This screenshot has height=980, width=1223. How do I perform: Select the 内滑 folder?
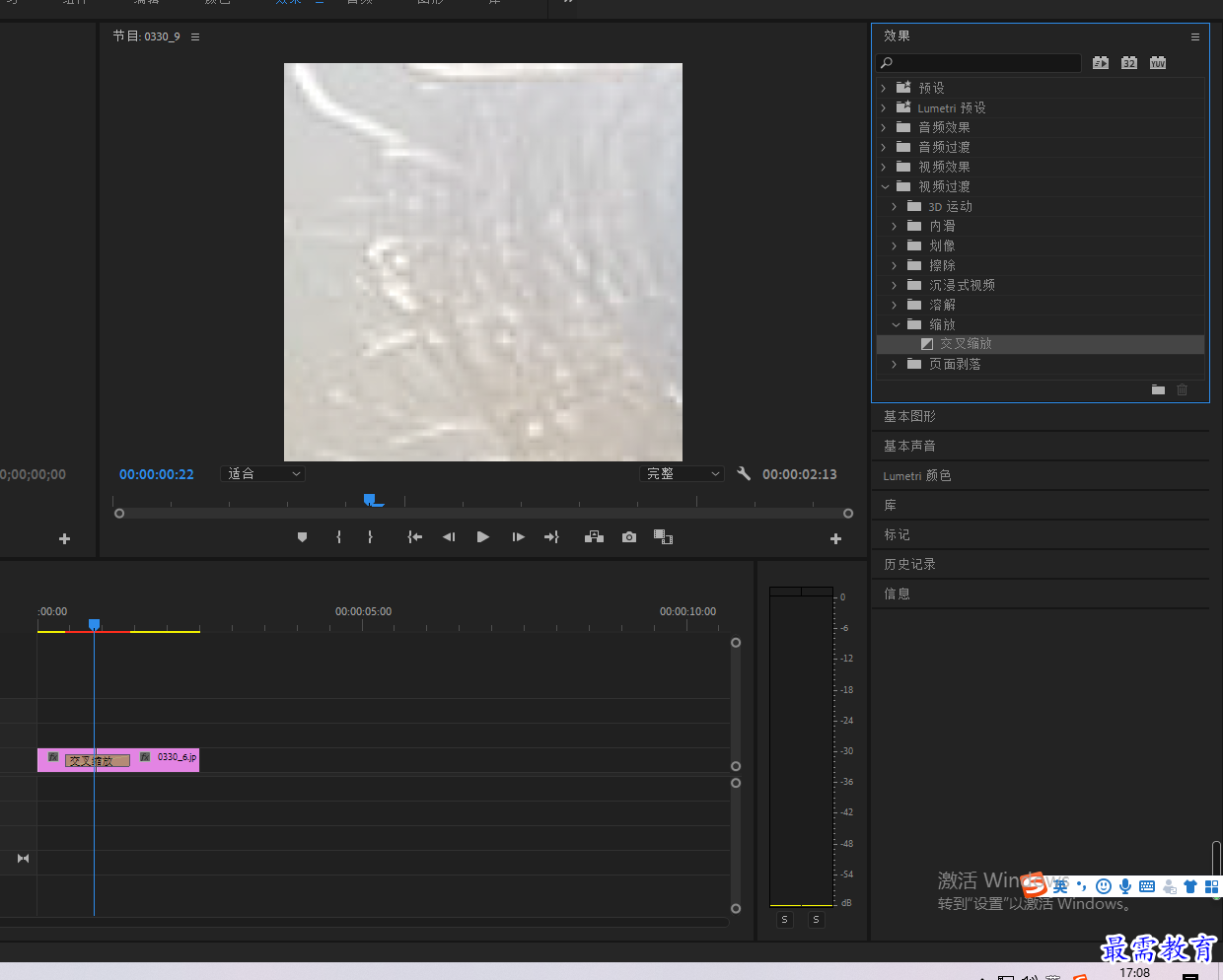(942, 226)
